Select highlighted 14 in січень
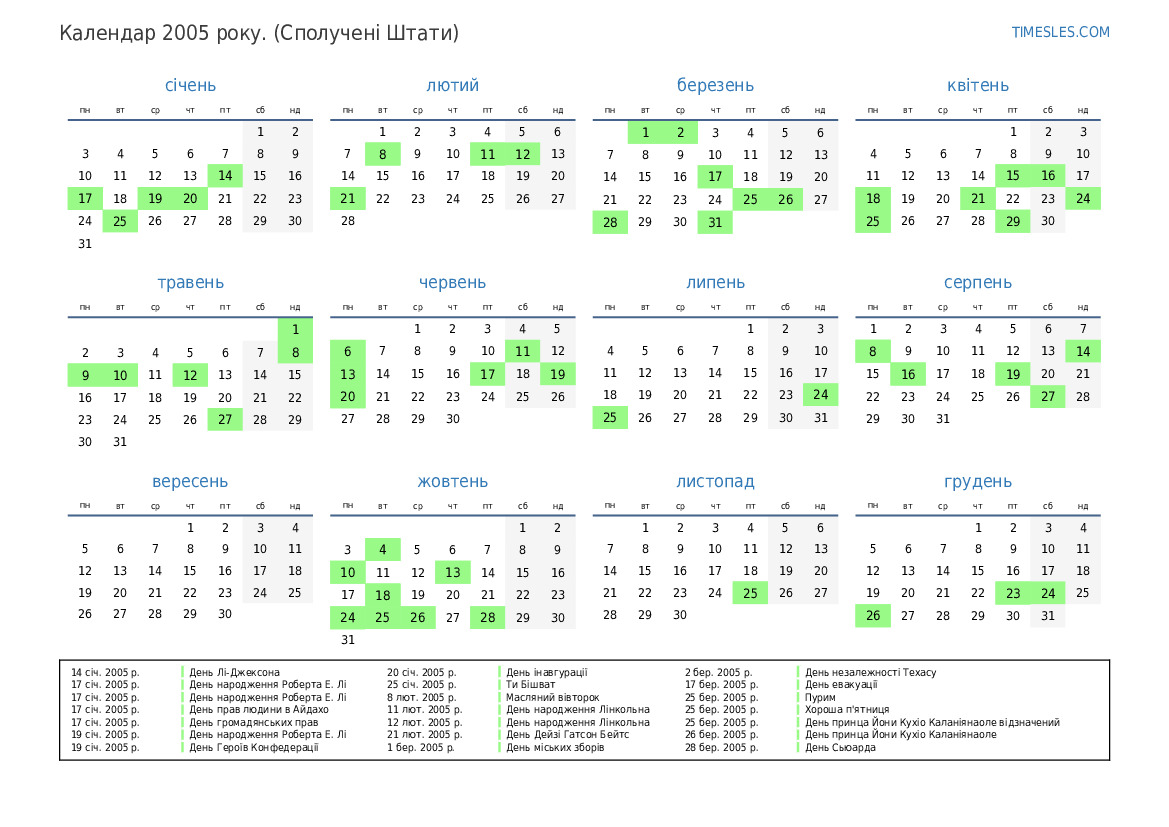This screenshot has width=1169, height=827. pos(225,176)
